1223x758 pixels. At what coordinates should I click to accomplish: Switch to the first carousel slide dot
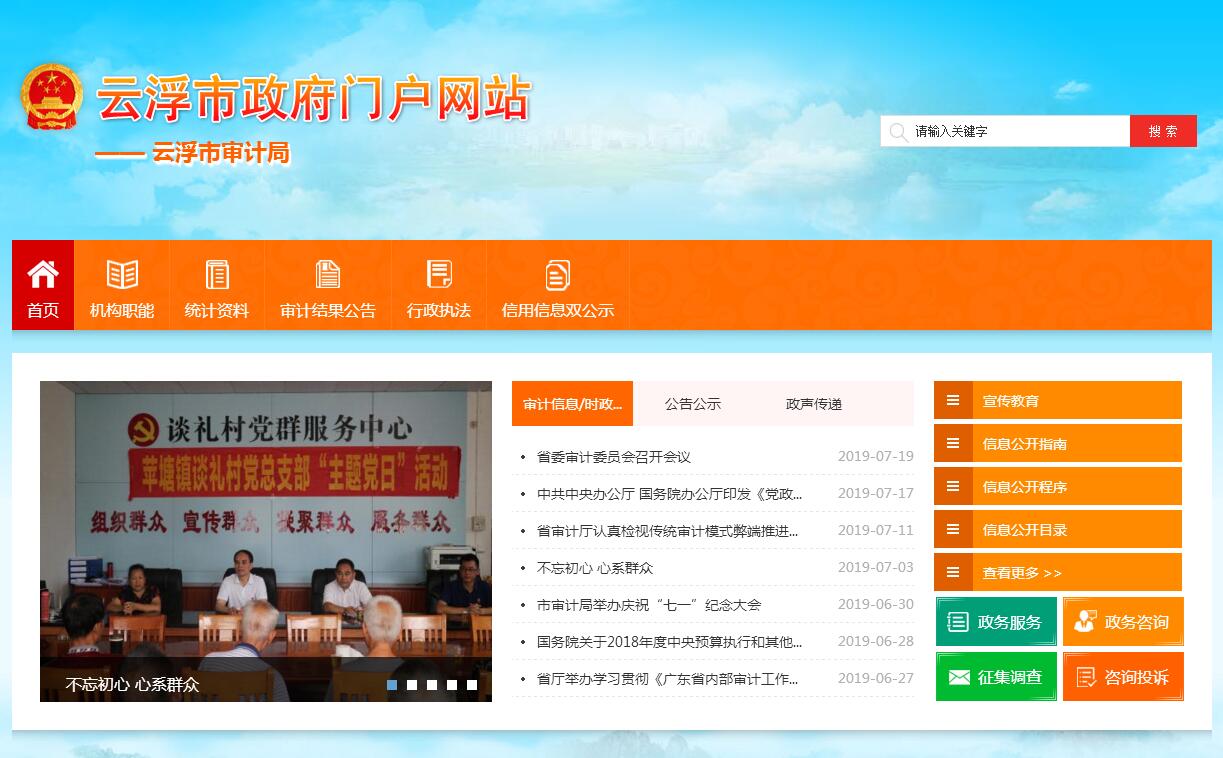[x=392, y=685]
